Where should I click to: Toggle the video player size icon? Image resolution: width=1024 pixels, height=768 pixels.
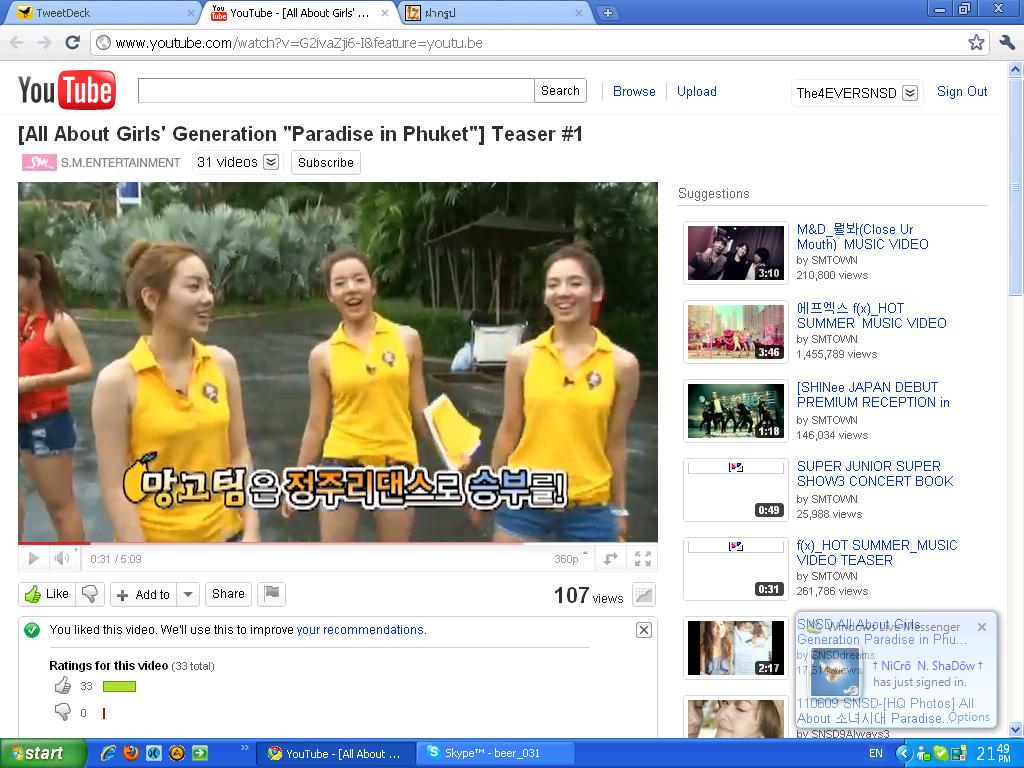pyautogui.click(x=611, y=559)
